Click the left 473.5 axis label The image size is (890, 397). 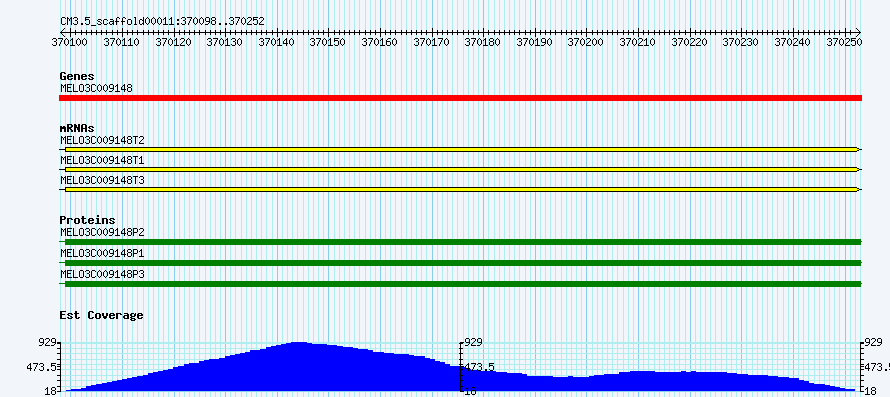41,367
